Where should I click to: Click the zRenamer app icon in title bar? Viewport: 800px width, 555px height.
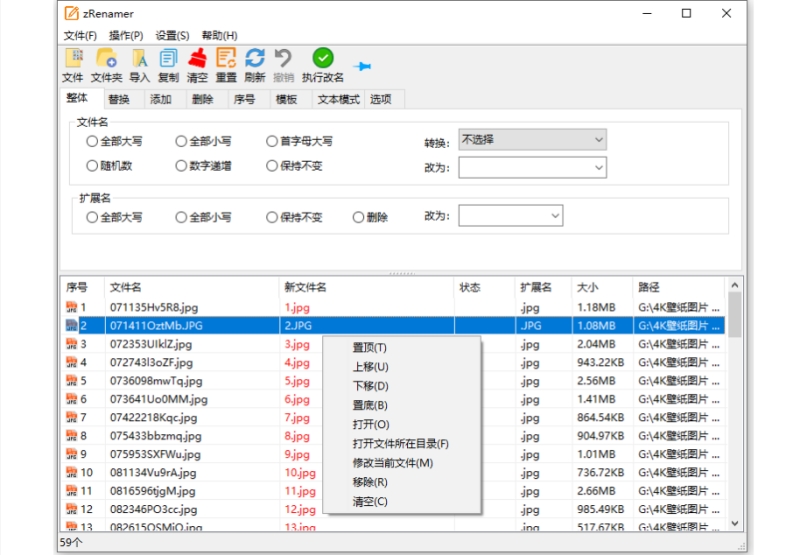tap(71, 13)
